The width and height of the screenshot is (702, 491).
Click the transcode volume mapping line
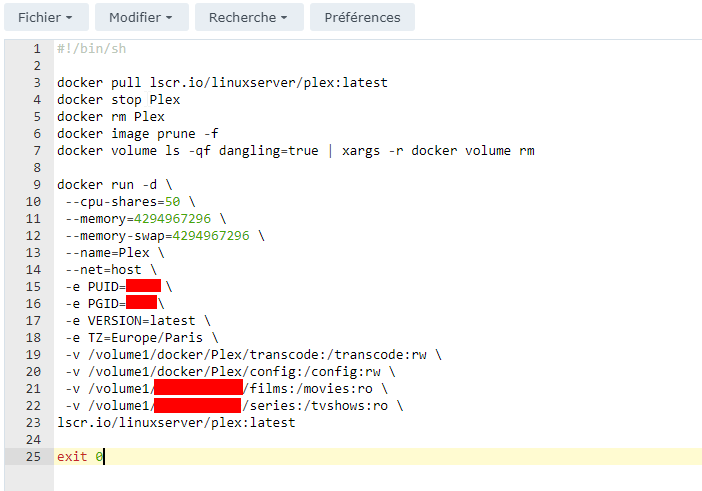click(253, 354)
